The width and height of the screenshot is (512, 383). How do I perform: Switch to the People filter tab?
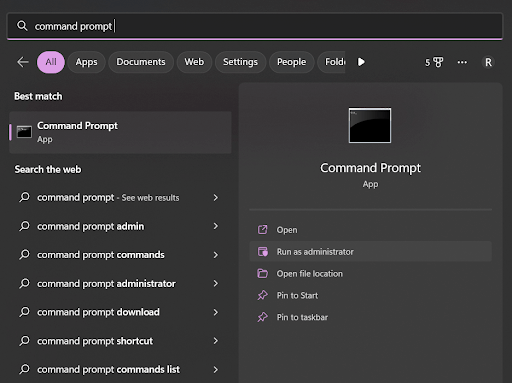click(x=291, y=62)
